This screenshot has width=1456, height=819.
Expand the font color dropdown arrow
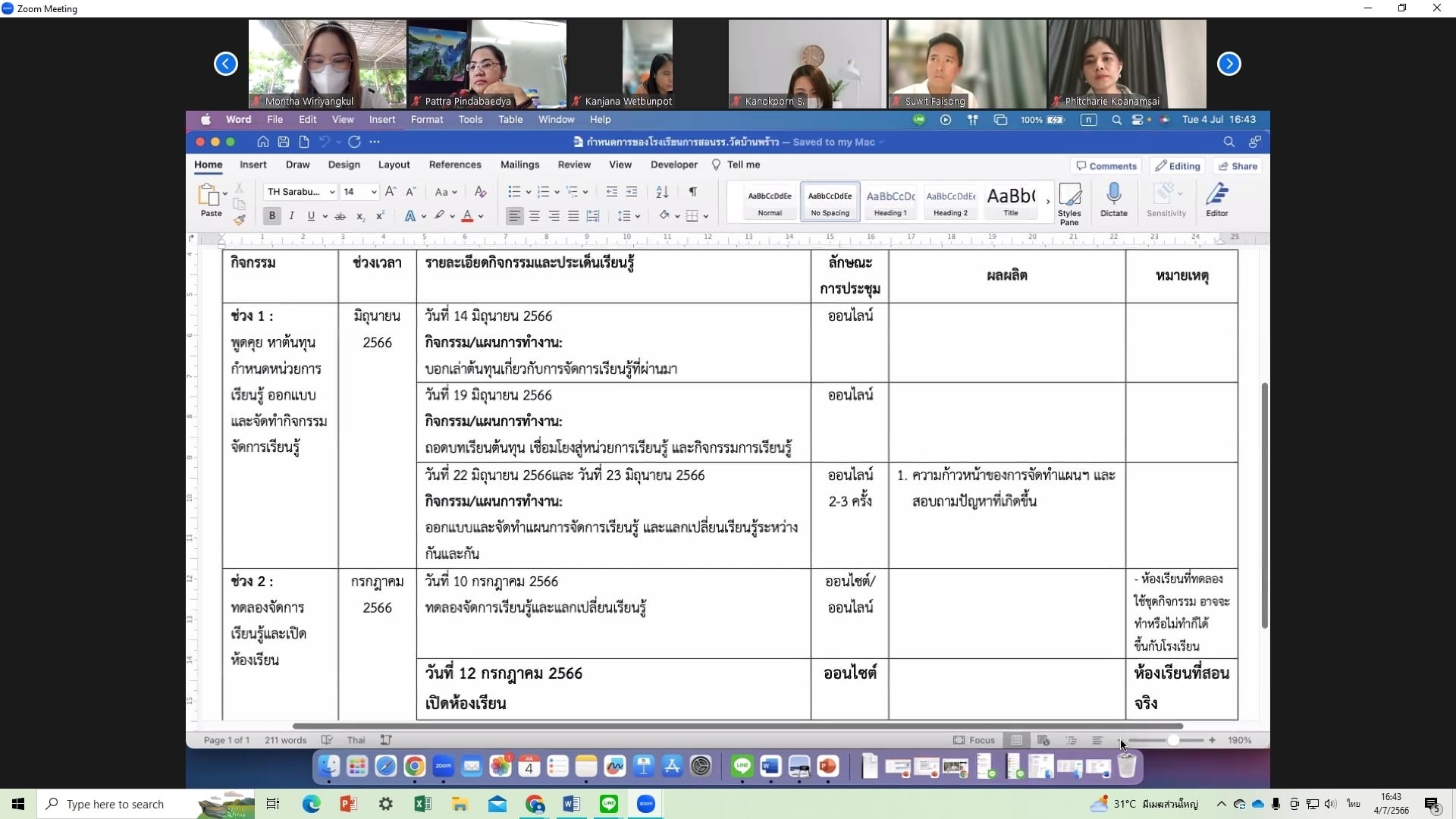[x=481, y=216]
